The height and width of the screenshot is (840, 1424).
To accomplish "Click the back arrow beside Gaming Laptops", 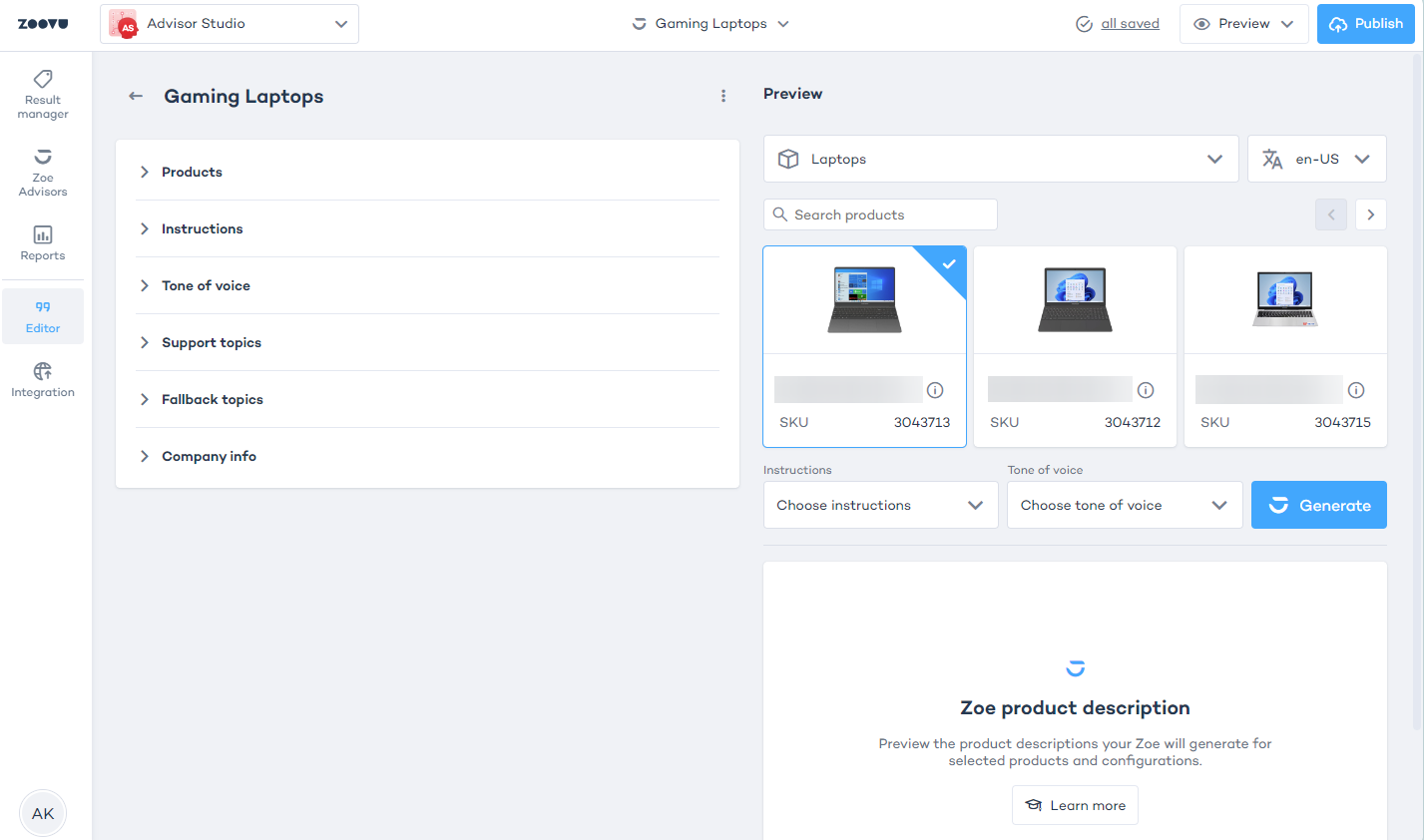I will [x=136, y=97].
